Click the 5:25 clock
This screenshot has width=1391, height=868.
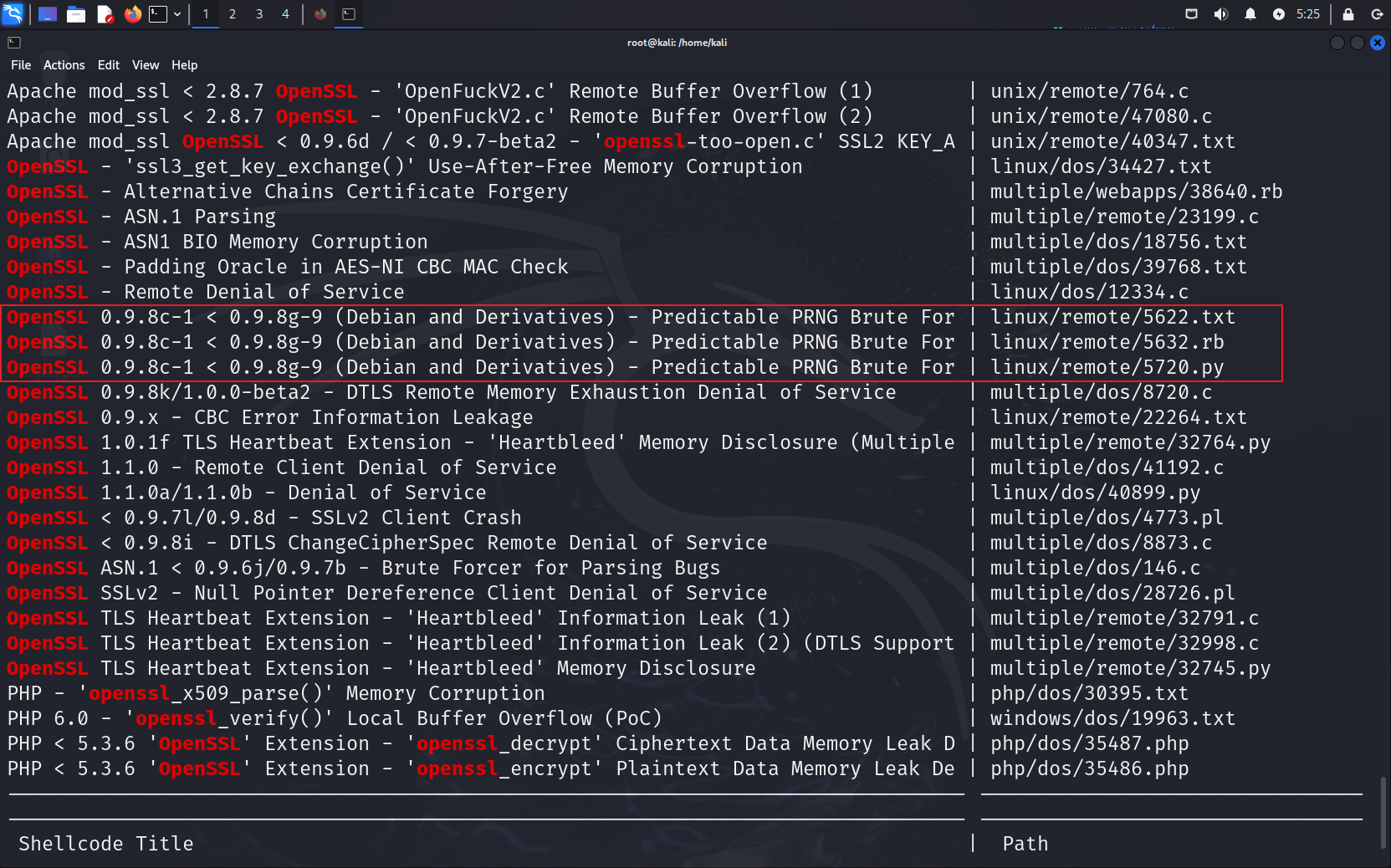[x=1308, y=14]
